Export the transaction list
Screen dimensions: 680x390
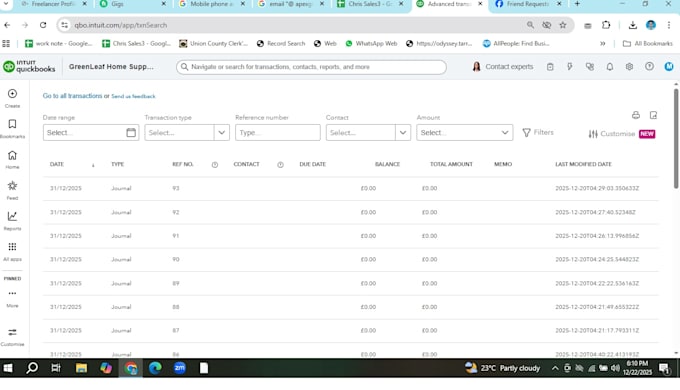(x=654, y=115)
